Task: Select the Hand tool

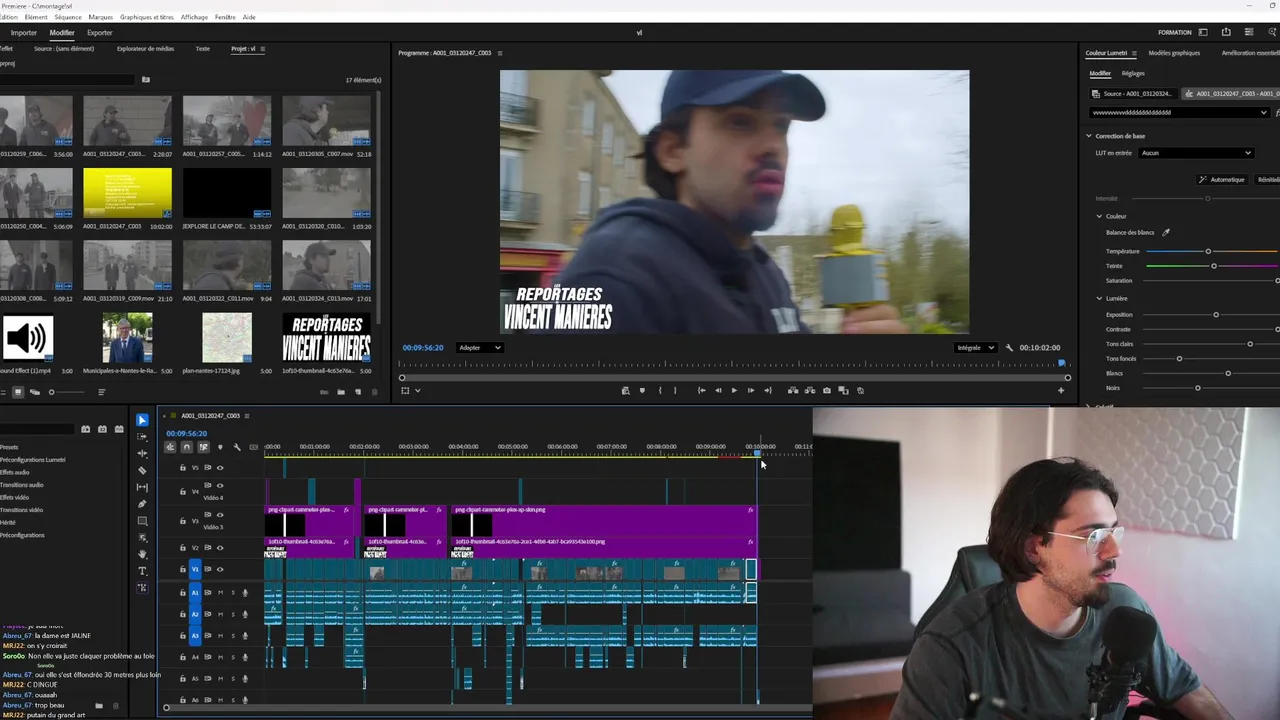Action: (142, 554)
